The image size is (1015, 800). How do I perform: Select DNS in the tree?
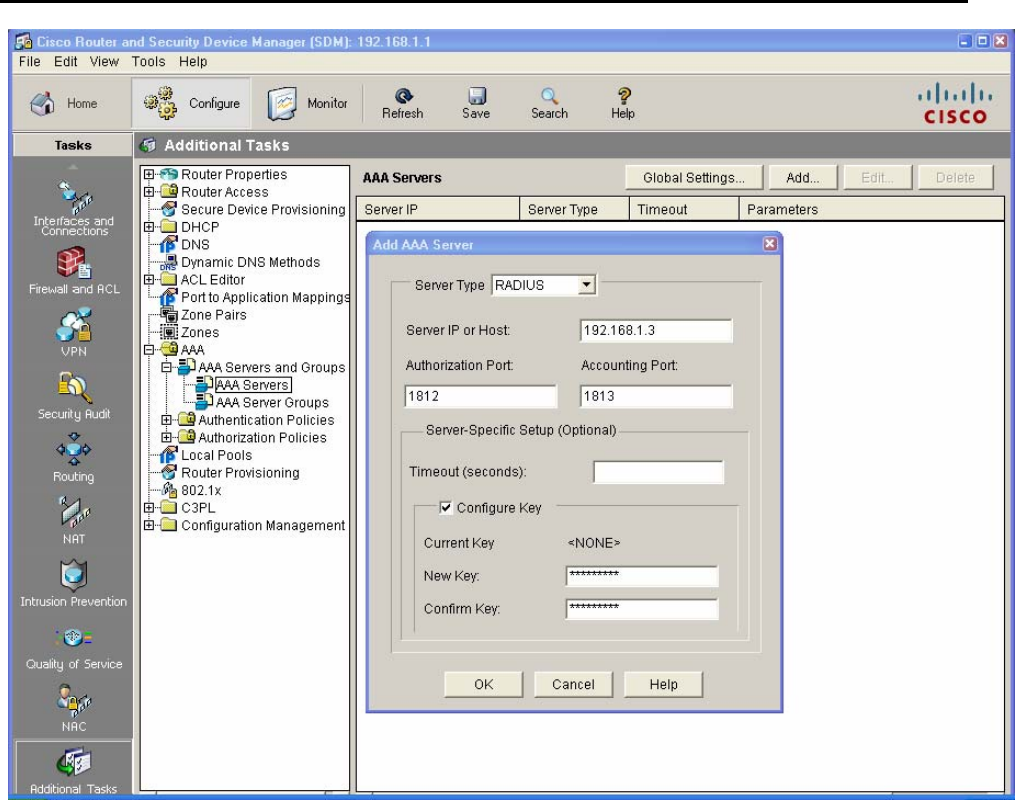195,245
